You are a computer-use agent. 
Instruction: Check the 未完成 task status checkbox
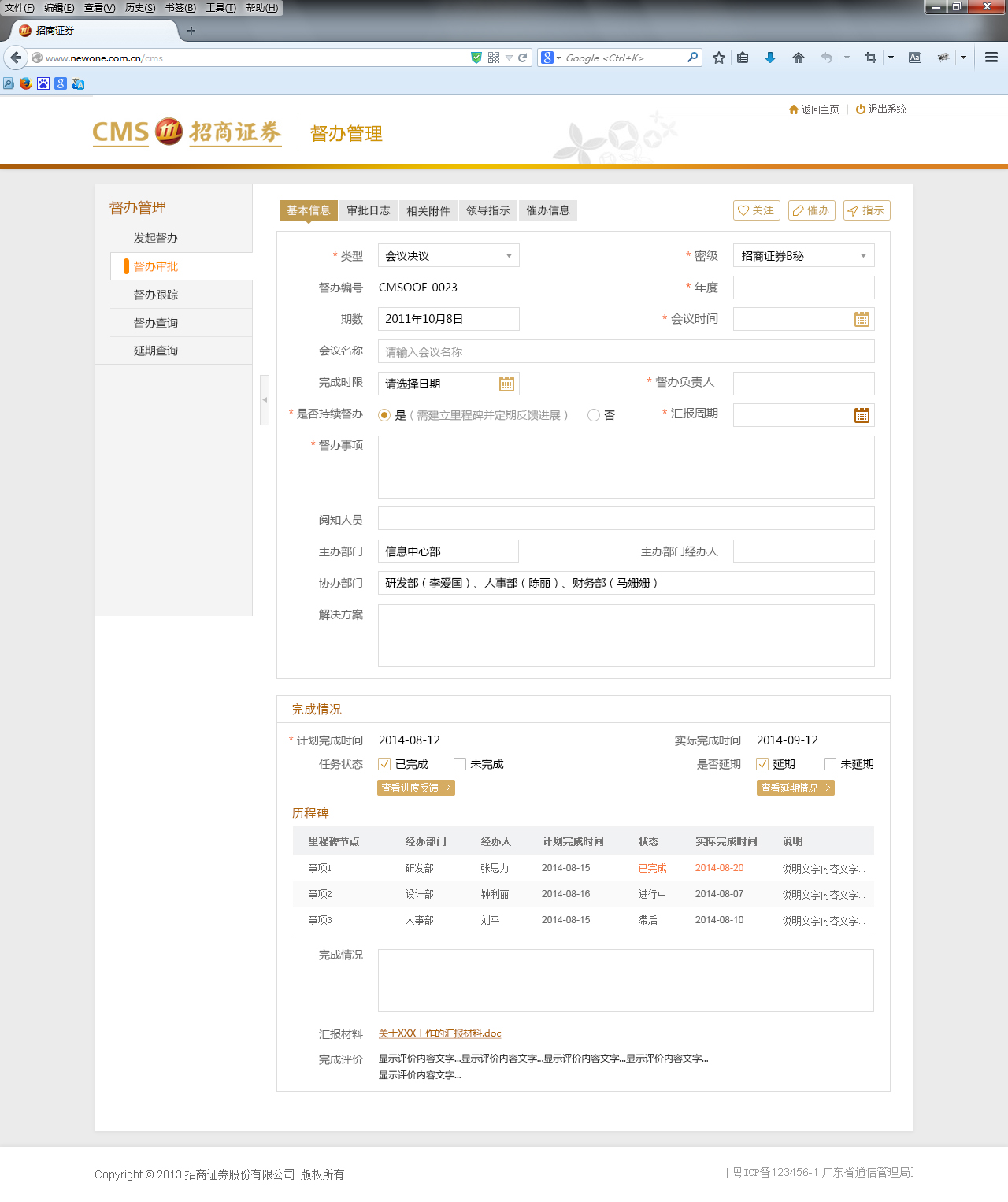[459, 763]
